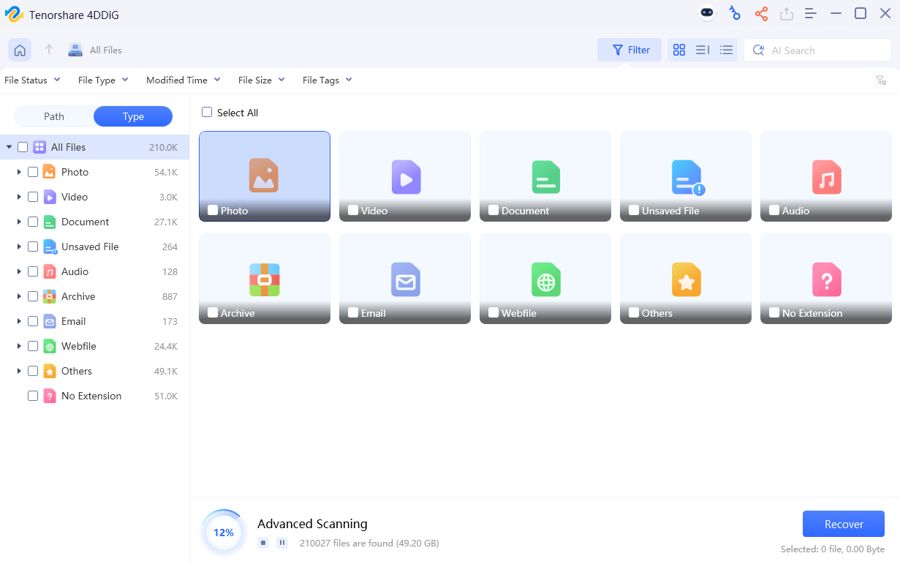Click the Audio icon in sidebar tree
Screen dimensions: 900x564
50,271
